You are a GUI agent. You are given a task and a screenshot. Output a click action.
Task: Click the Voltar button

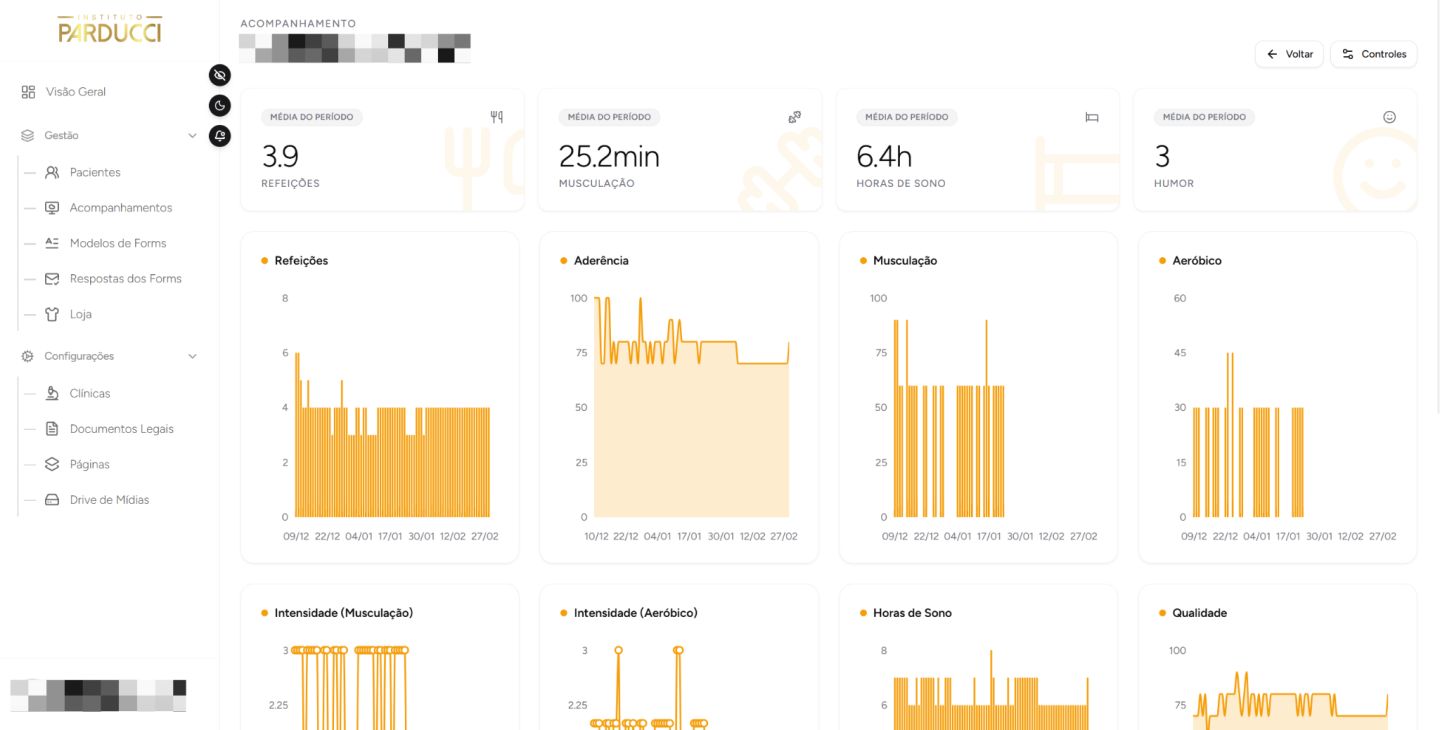coord(1290,54)
